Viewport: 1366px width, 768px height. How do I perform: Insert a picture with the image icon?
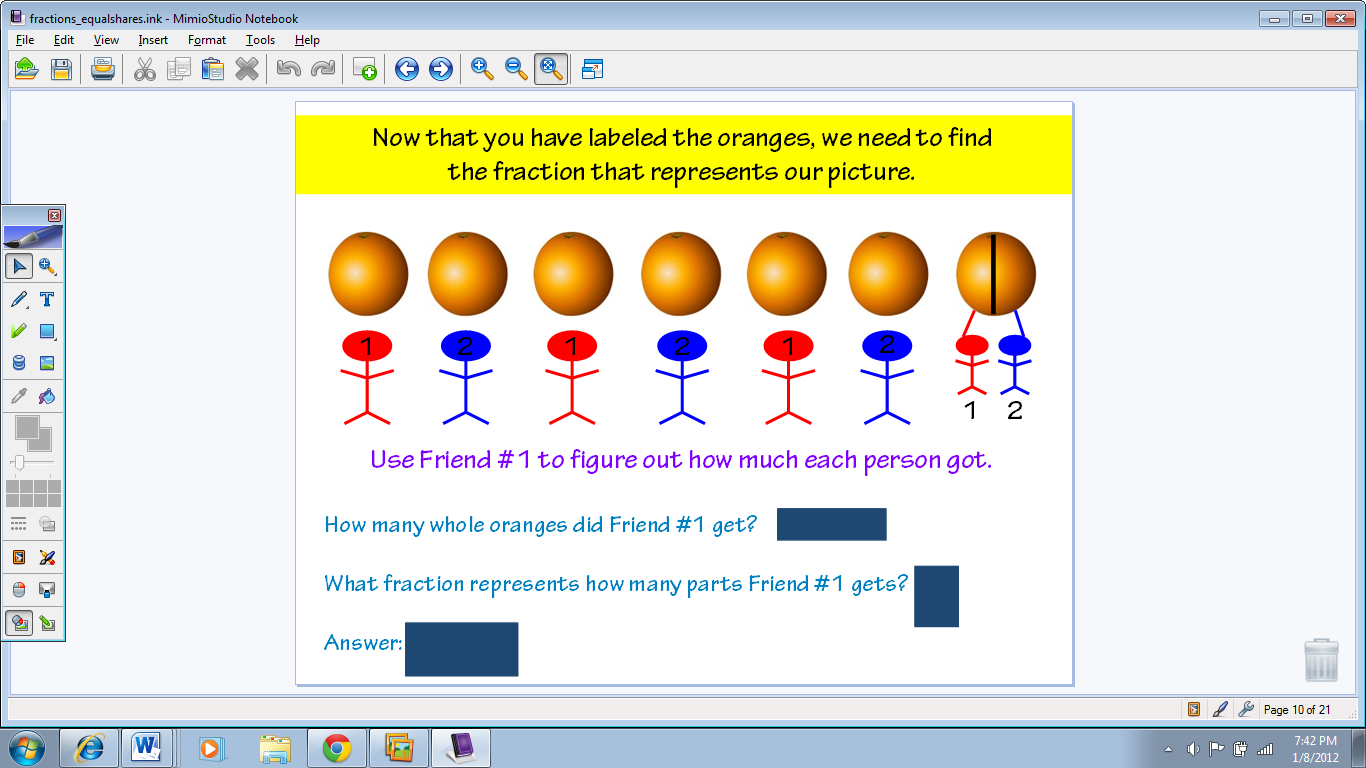point(47,363)
